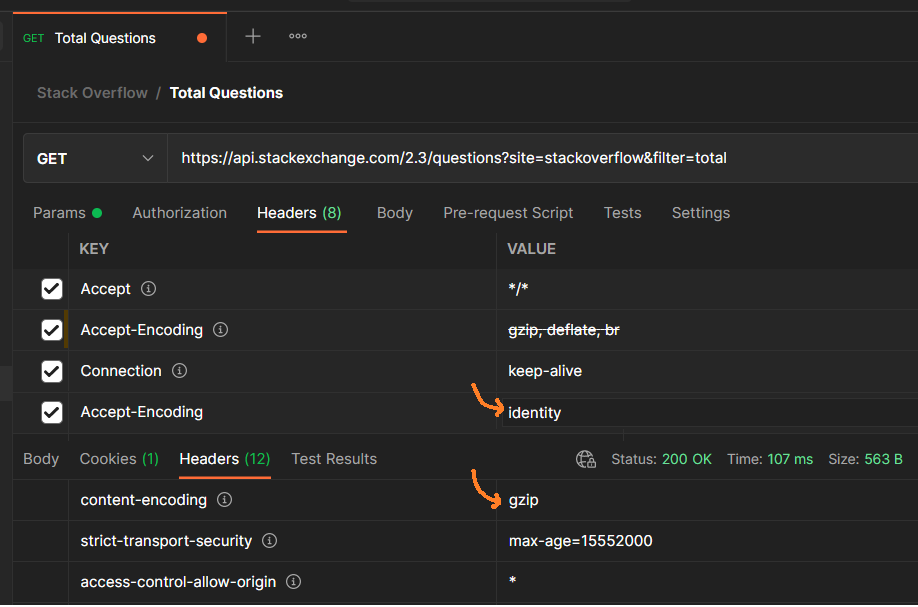Screen dimensions: 918x607
Task: Open a new request tab with the plus icon
Action: coord(252,36)
